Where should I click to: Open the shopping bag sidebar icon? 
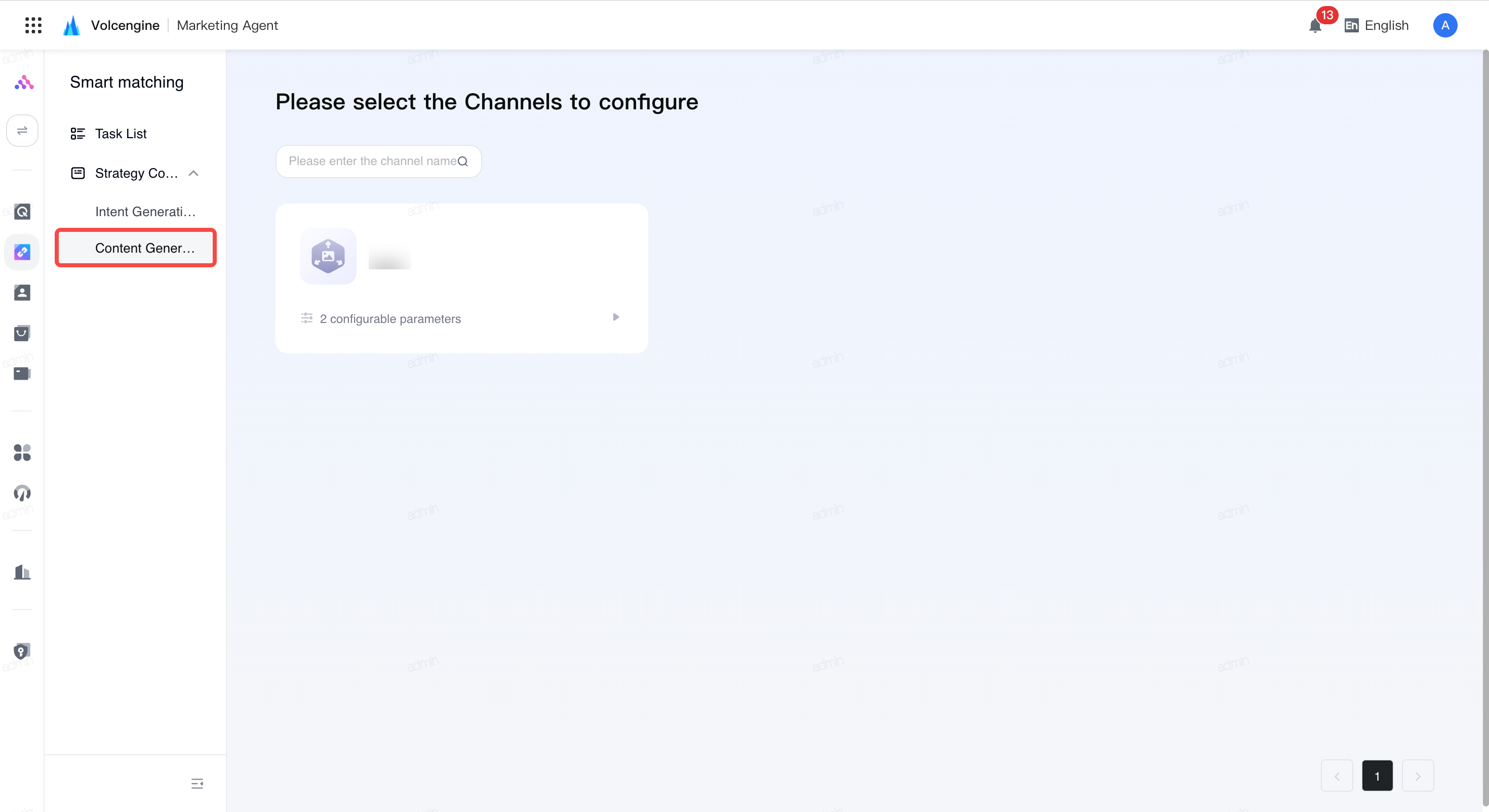[x=22, y=333]
